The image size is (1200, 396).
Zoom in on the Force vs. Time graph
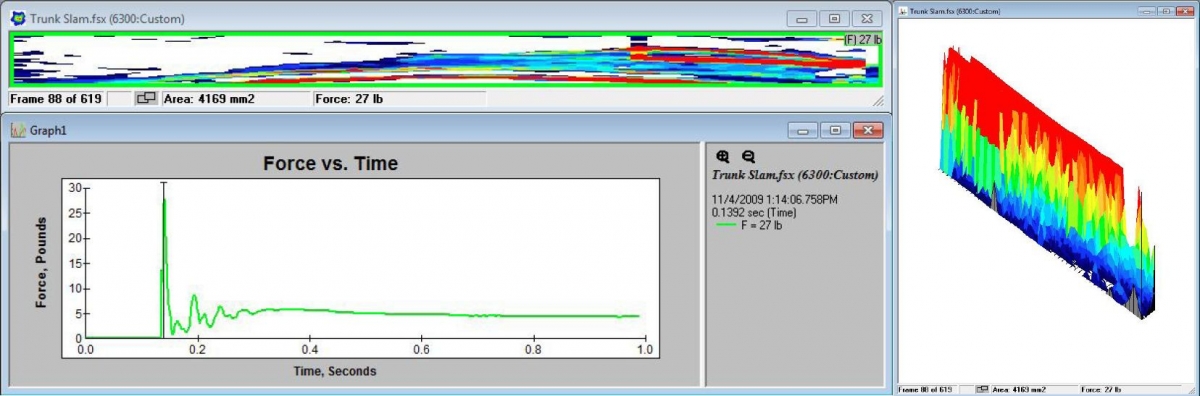(724, 156)
